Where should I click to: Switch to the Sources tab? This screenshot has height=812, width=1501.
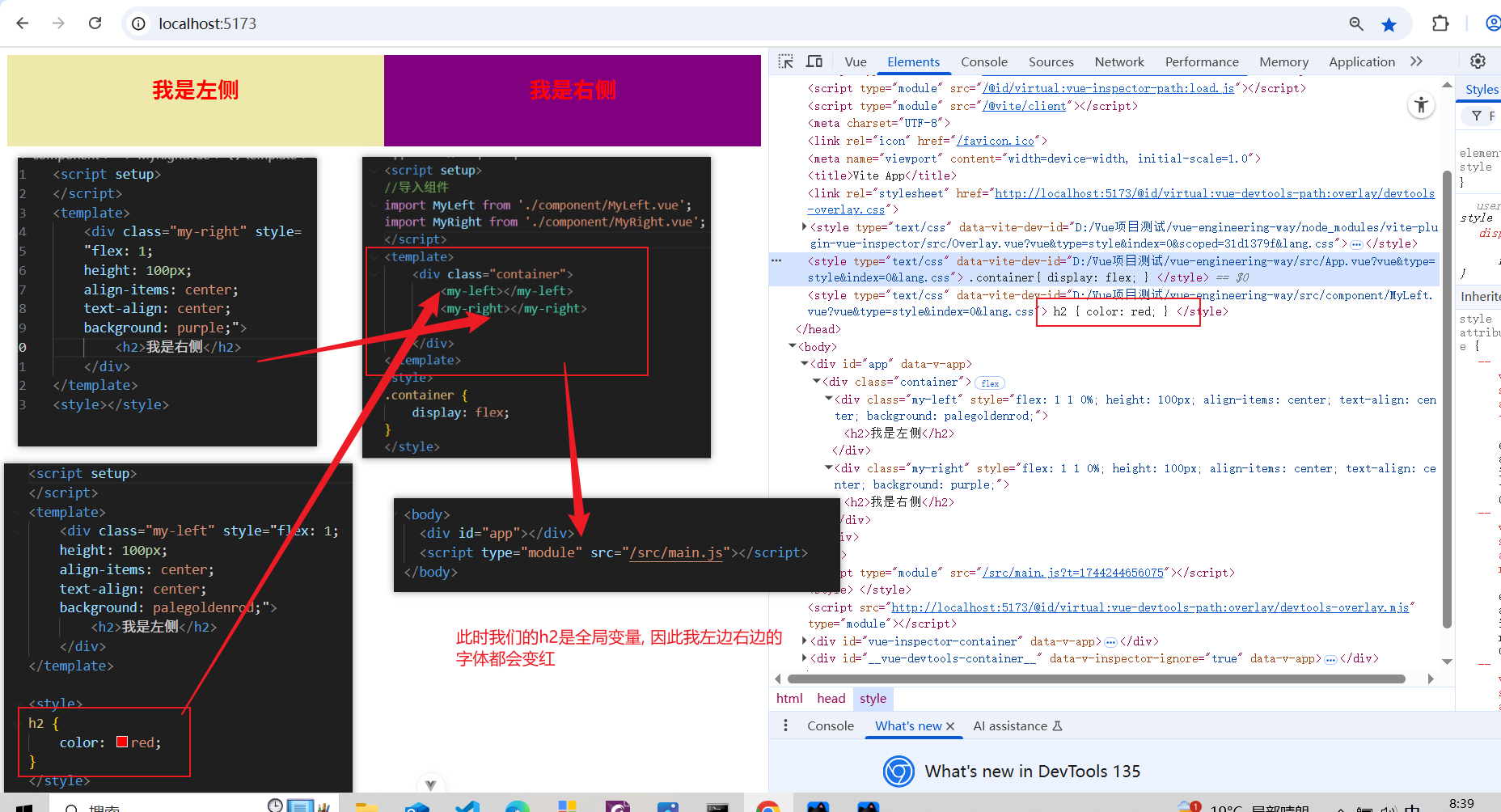click(x=1051, y=61)
